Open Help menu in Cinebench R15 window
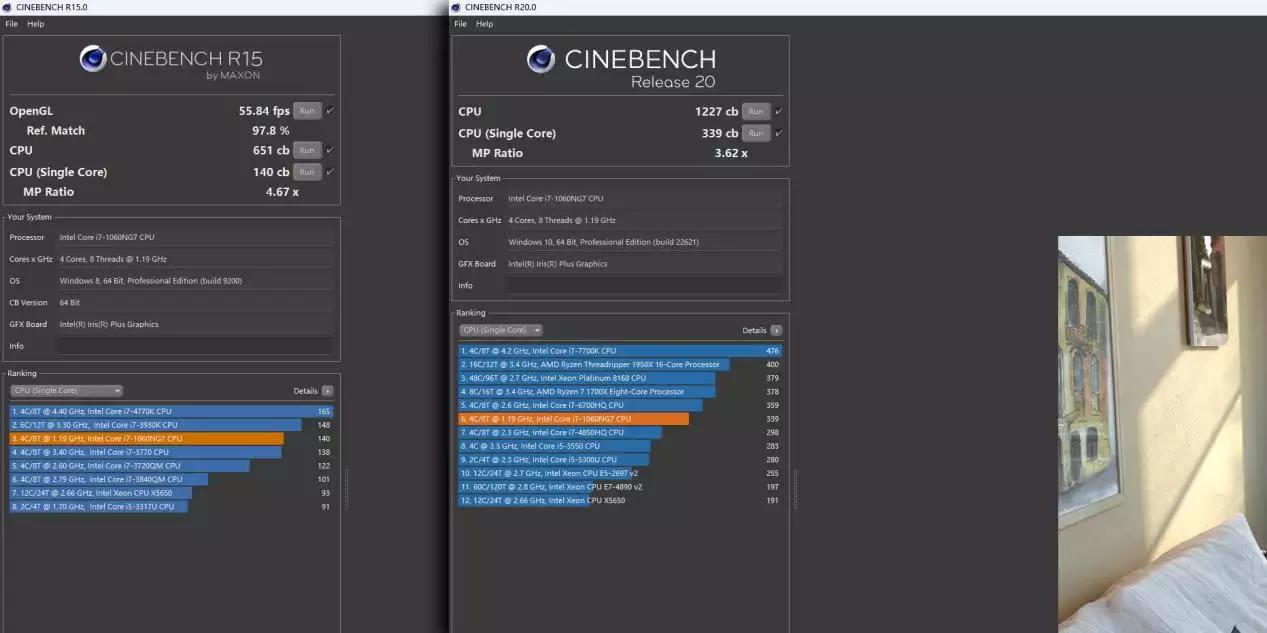This screenshot has width=1267, height=633. coord(36,23)
